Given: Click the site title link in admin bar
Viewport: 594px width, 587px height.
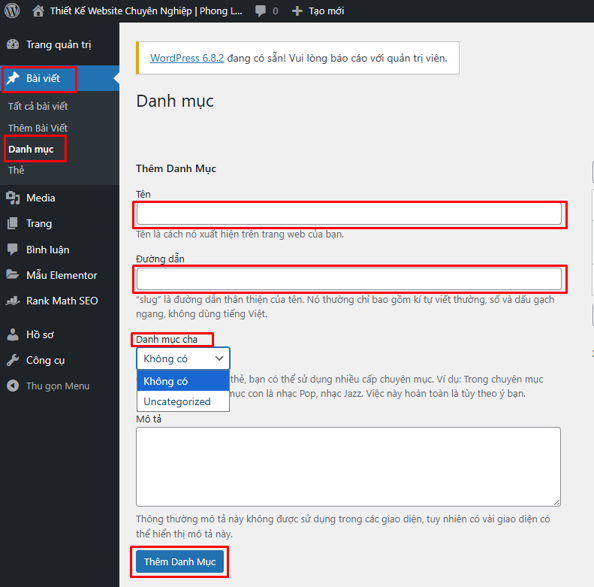Looking at the screenshot, I should pyautogui.click(x=146, y=11).
